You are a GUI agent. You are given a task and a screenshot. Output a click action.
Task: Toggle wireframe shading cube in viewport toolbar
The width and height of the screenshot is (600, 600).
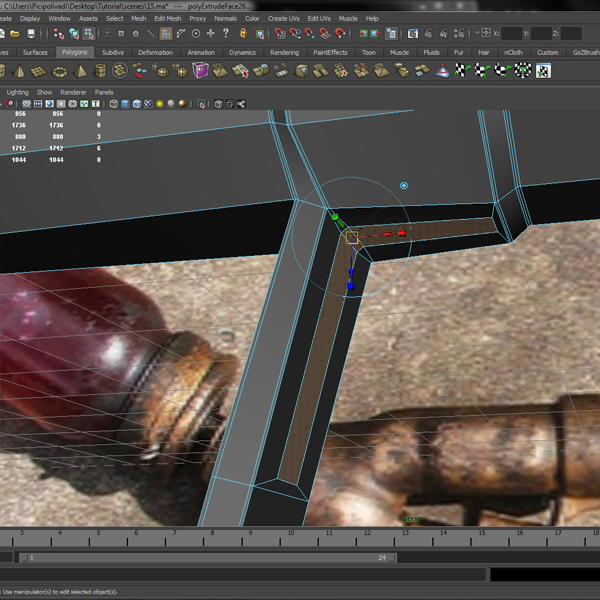pos(113,104)
